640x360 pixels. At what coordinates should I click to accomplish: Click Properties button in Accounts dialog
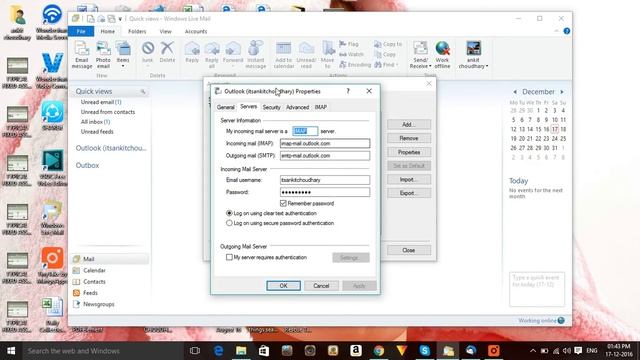coord(409,152)
